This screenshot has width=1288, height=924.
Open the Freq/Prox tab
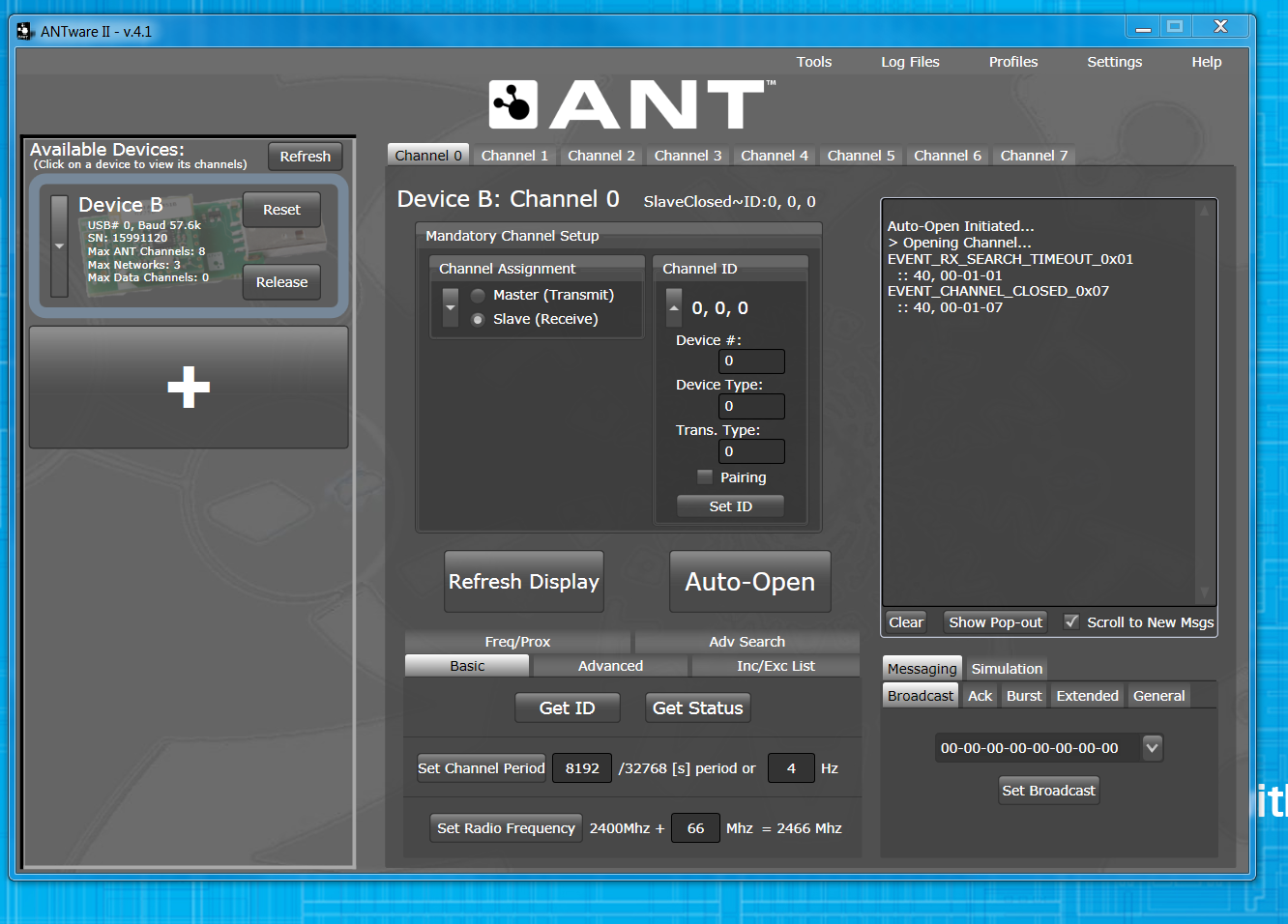[x=517, y=642]
